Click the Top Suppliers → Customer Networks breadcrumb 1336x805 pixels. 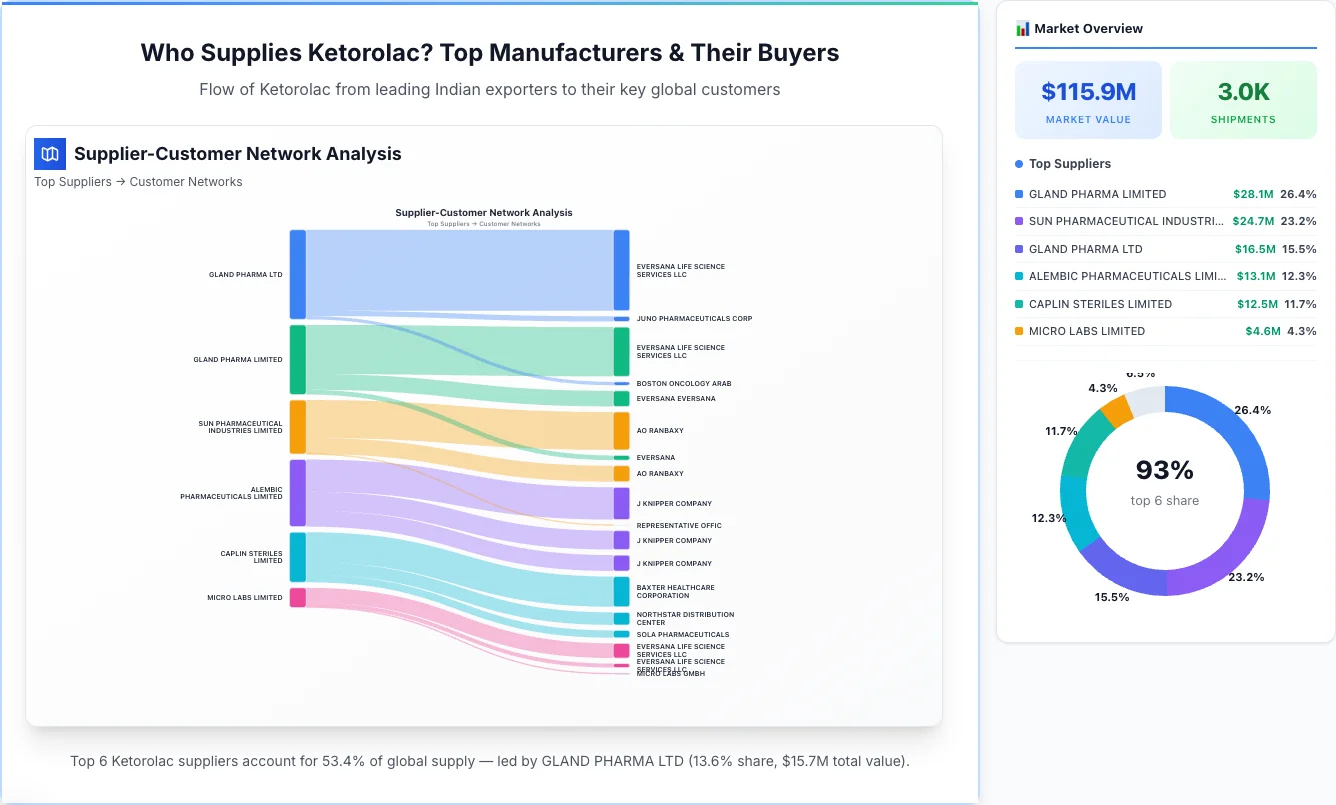tap(138, 181)
